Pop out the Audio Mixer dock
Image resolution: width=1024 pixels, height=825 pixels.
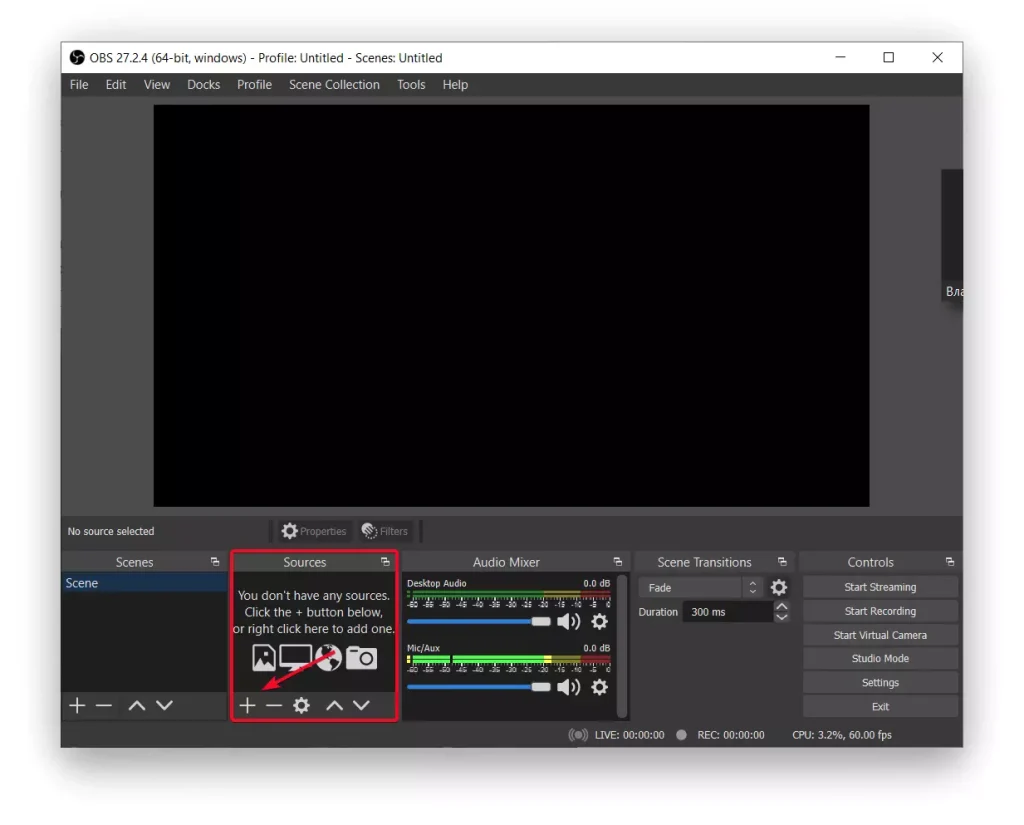tap(618, 562)
